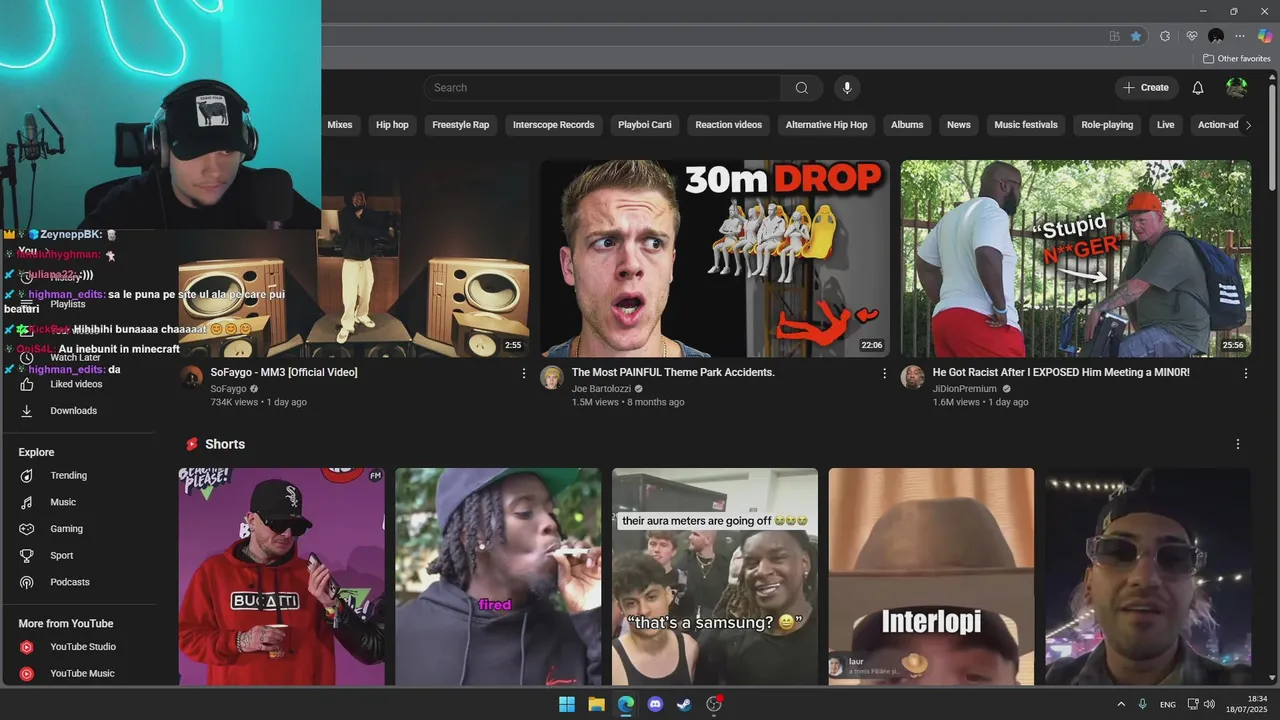
Task: Open Discord from the taskbar
Action: point(655,704)
